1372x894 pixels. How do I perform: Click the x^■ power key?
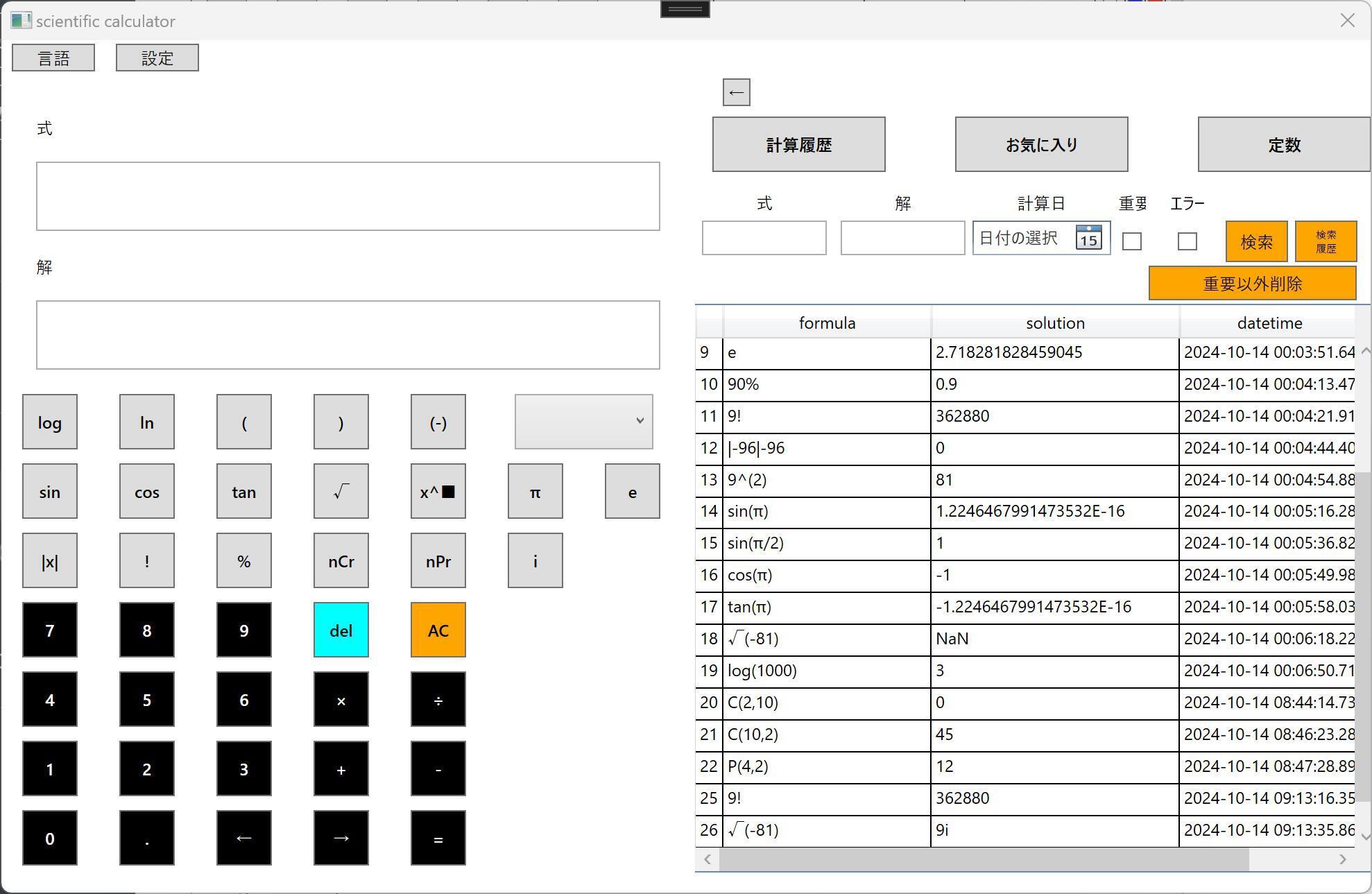(438, 492)
